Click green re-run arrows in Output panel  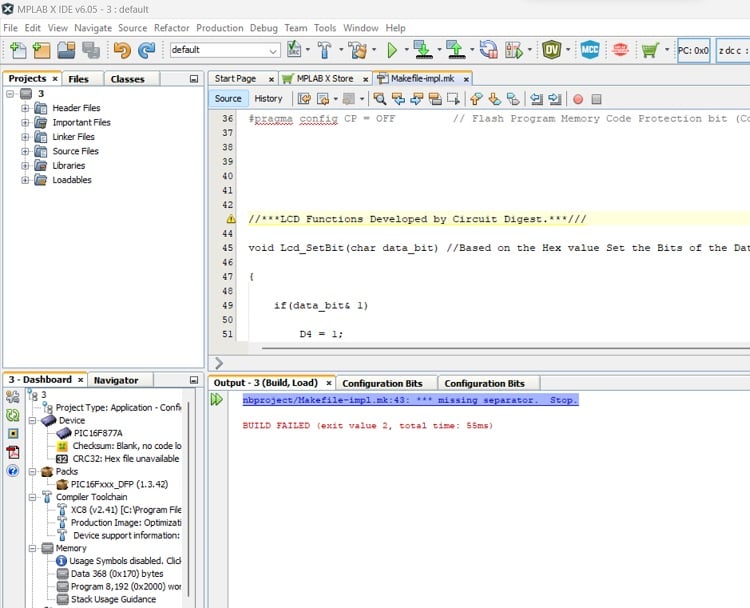[x=217, y=400]
